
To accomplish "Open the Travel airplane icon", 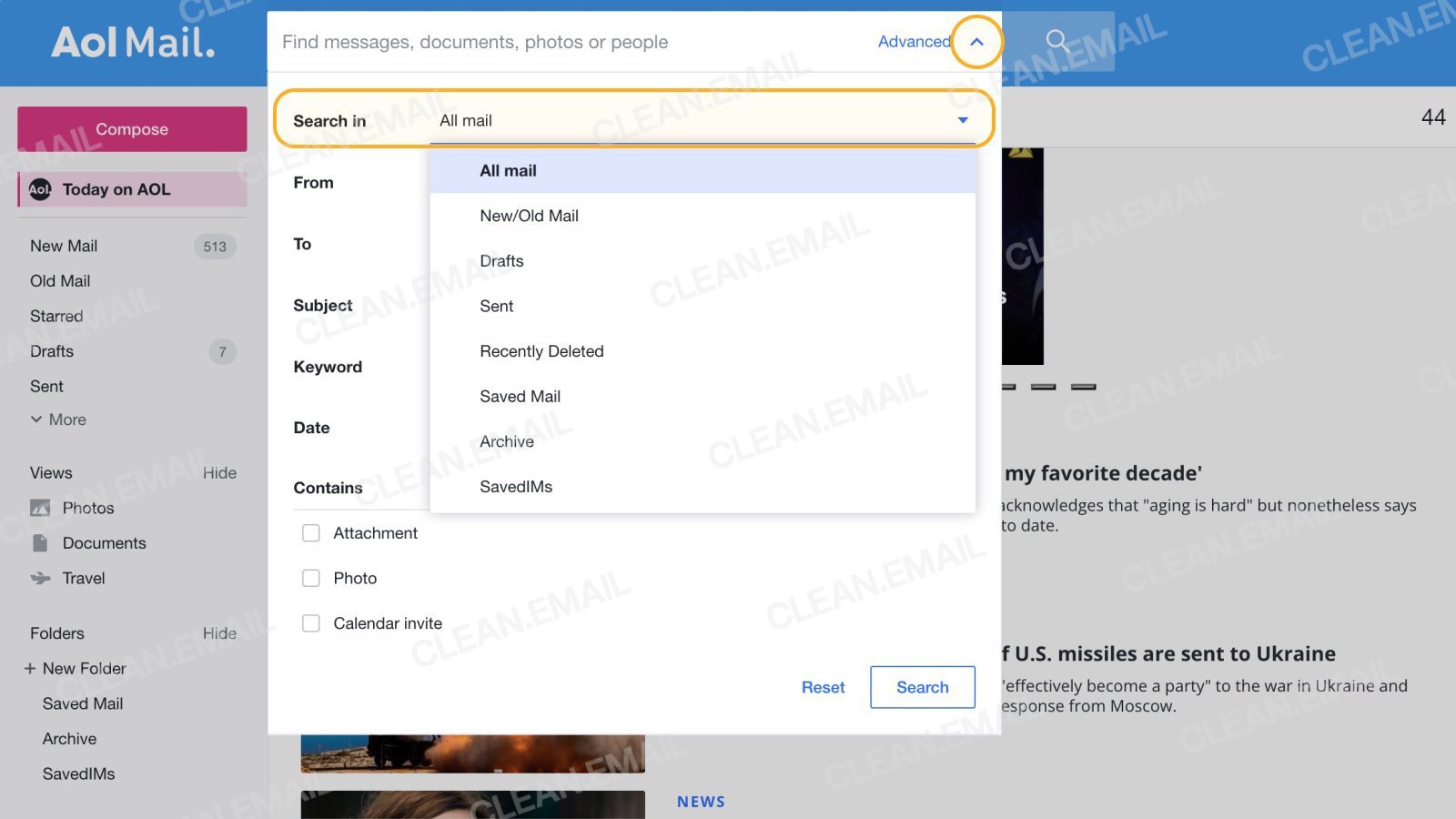I will pyautogui.click(x=40, y=578).
